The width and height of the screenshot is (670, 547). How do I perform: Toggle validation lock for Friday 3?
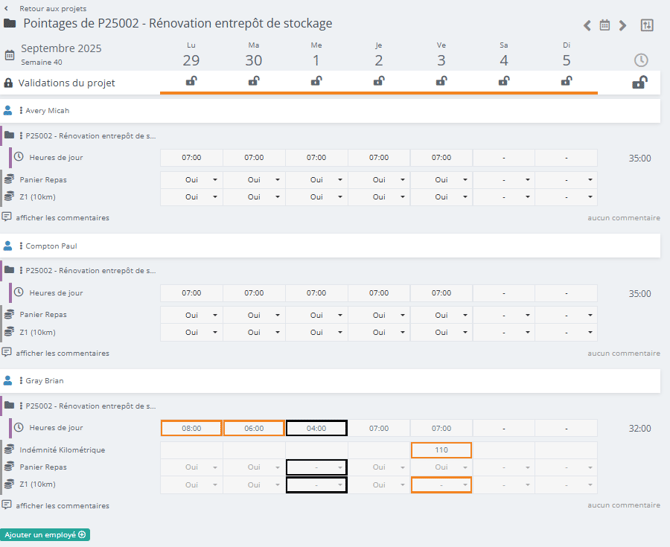pyautogui.click(x=441, y=82)
